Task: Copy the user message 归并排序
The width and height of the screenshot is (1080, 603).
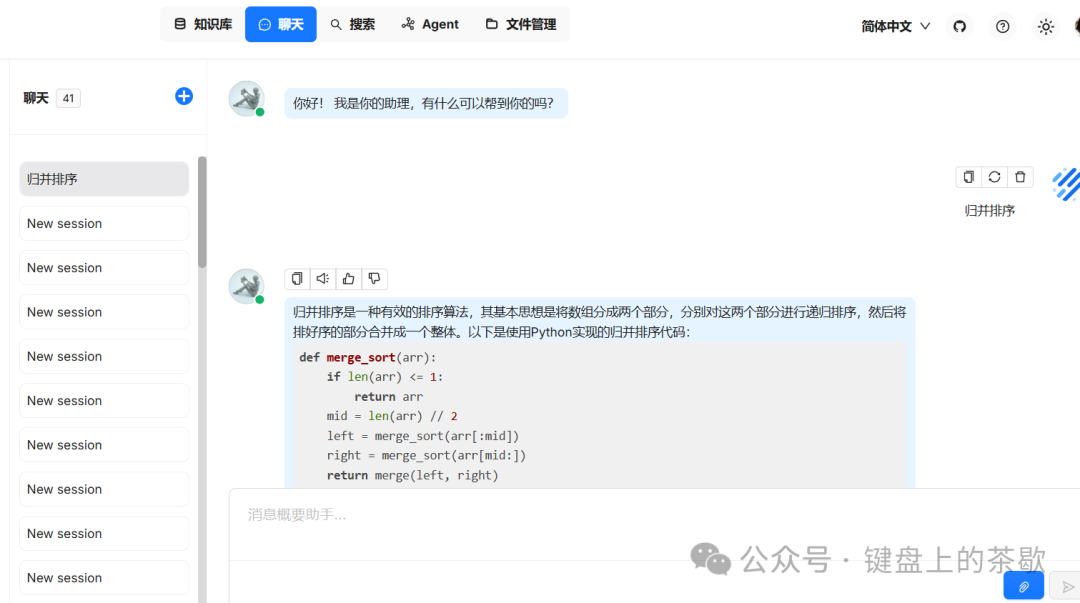Action: pyautogui.click(x=968, y=177)
